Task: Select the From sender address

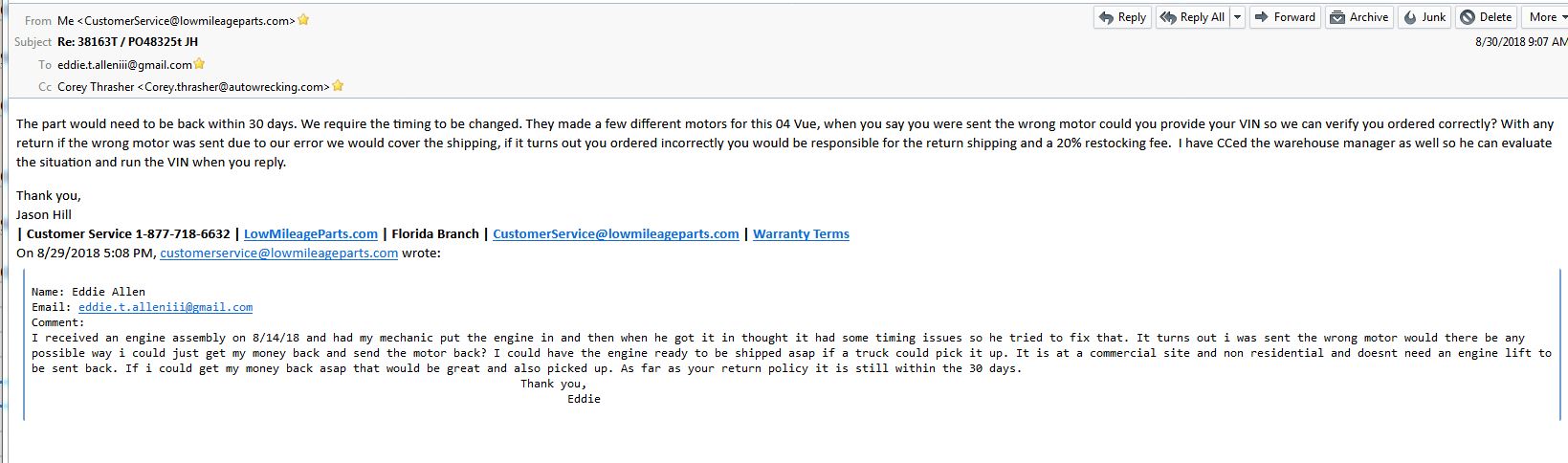Action: pos(176,20)
